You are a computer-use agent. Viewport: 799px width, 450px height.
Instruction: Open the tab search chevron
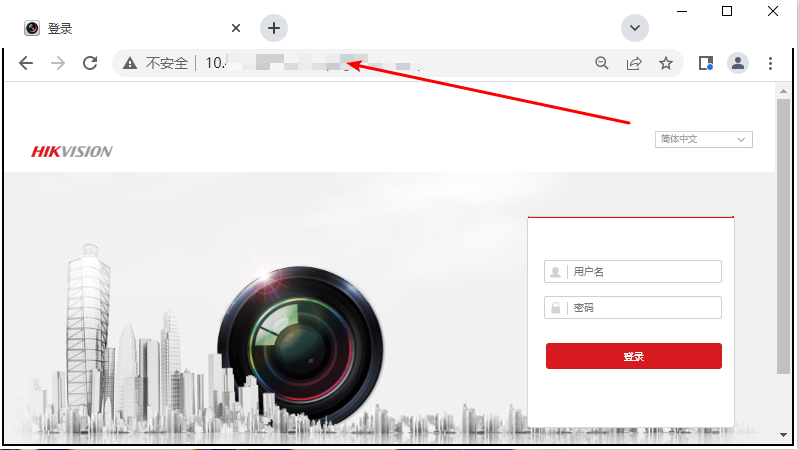pyautogui.click(x=635, y=27)
